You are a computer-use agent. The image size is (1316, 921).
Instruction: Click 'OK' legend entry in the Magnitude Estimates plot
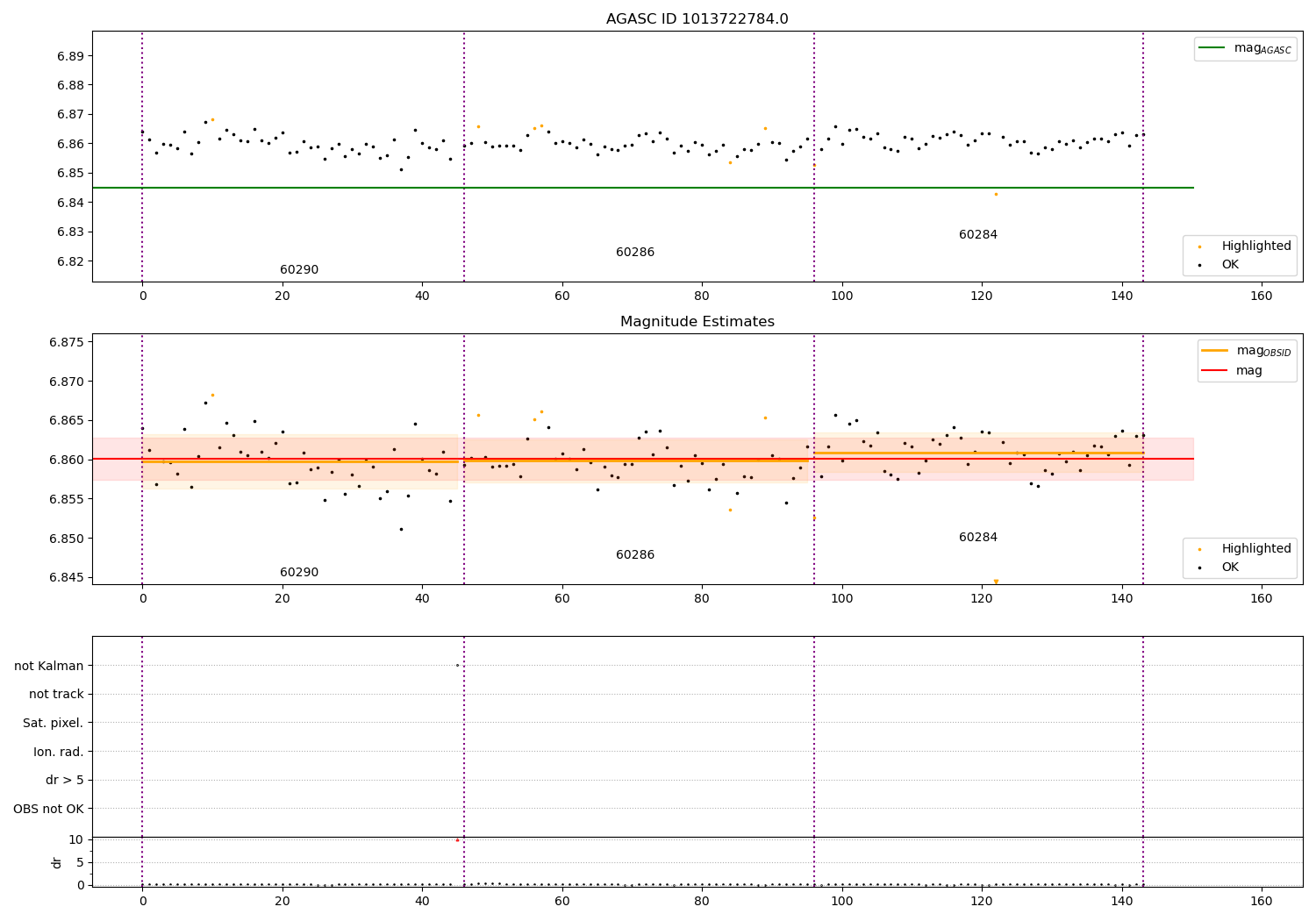pyautogui.click(x=1219, y=567)
